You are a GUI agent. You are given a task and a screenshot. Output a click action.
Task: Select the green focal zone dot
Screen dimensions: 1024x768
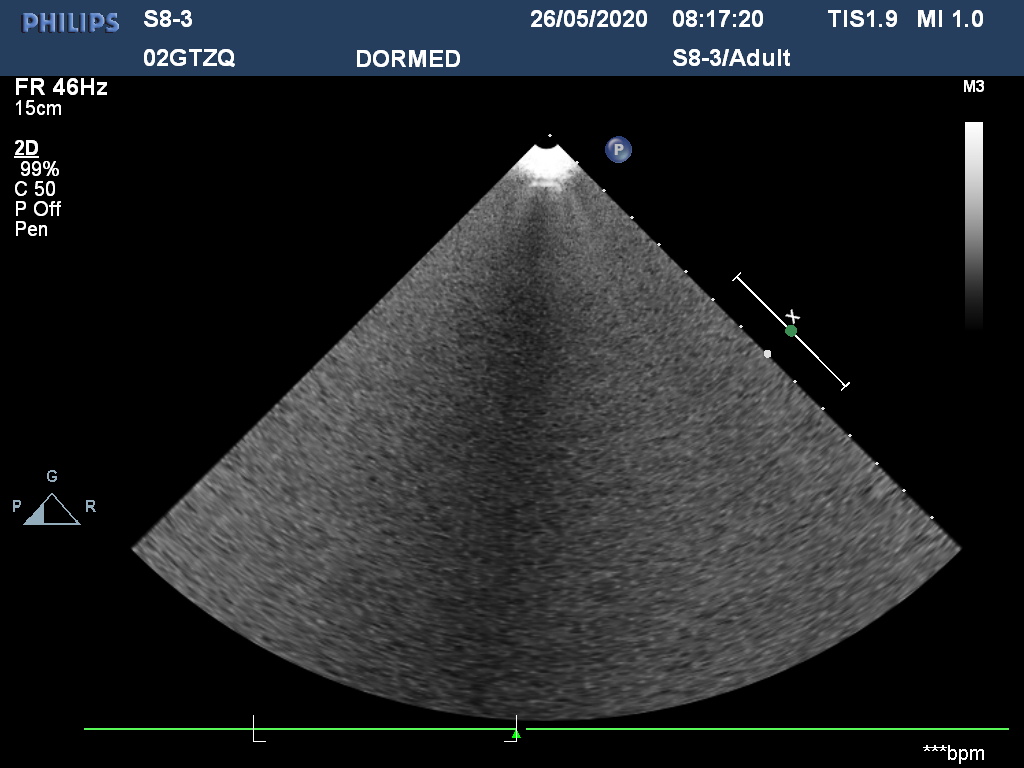tap(791, 331)
